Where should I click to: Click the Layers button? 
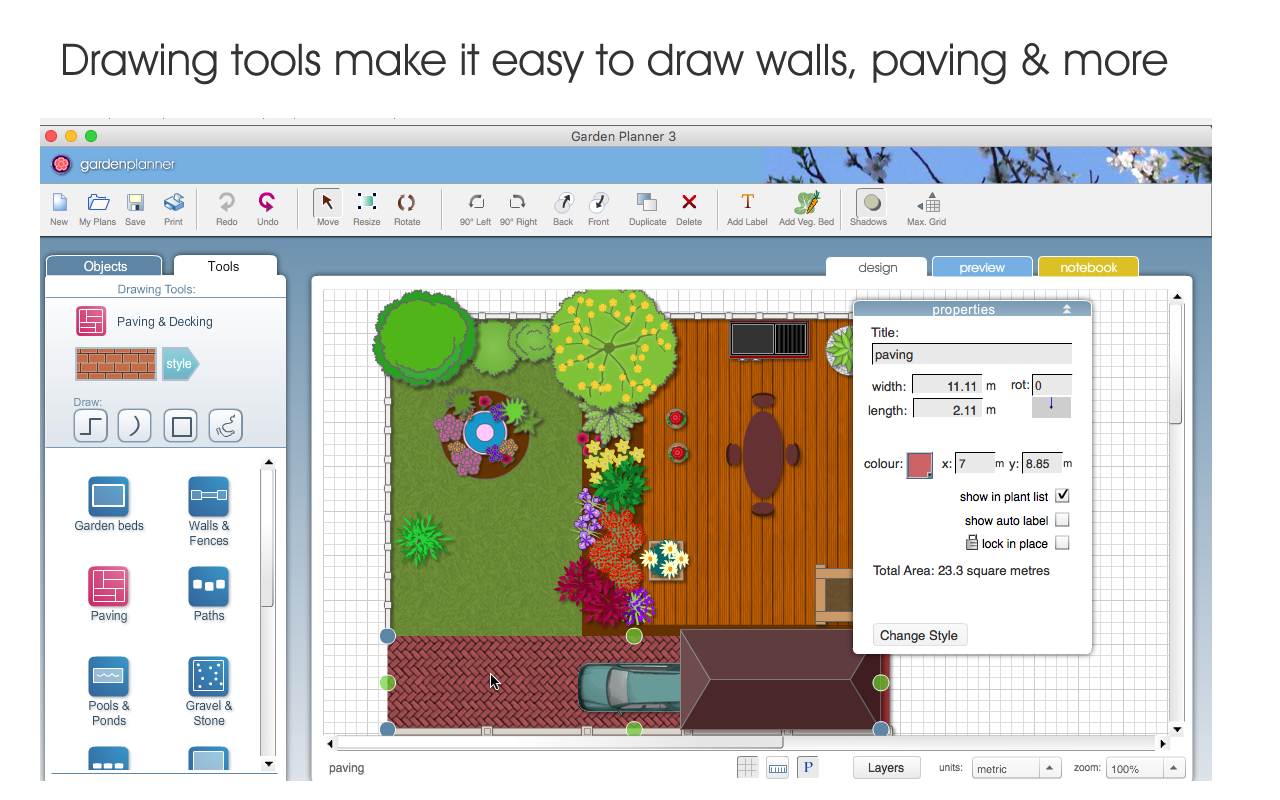click(886, 768)
